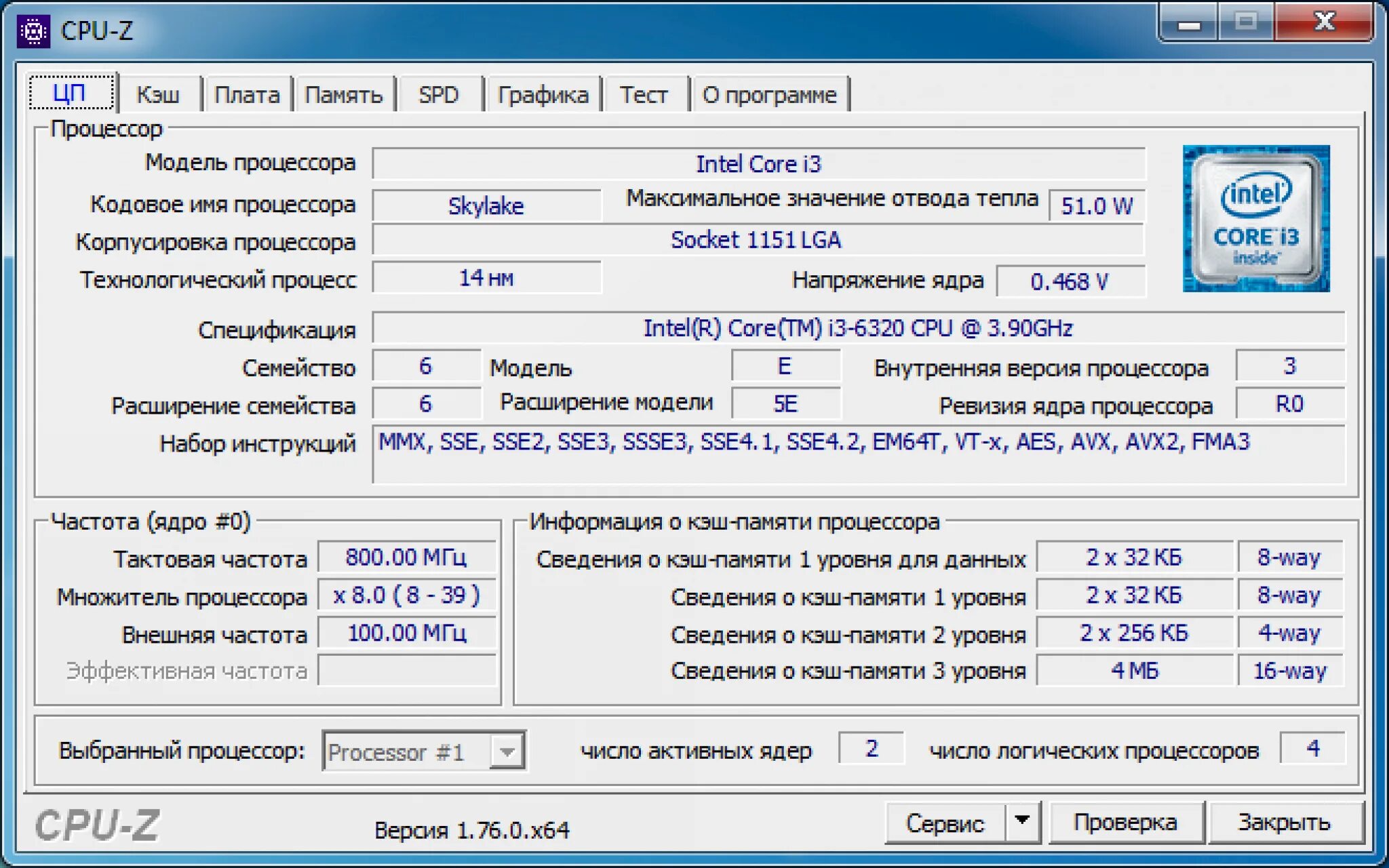The width and height of the screenshot is (1389, 868).
Task: Show the О программе tab
Action: [770, 94]
